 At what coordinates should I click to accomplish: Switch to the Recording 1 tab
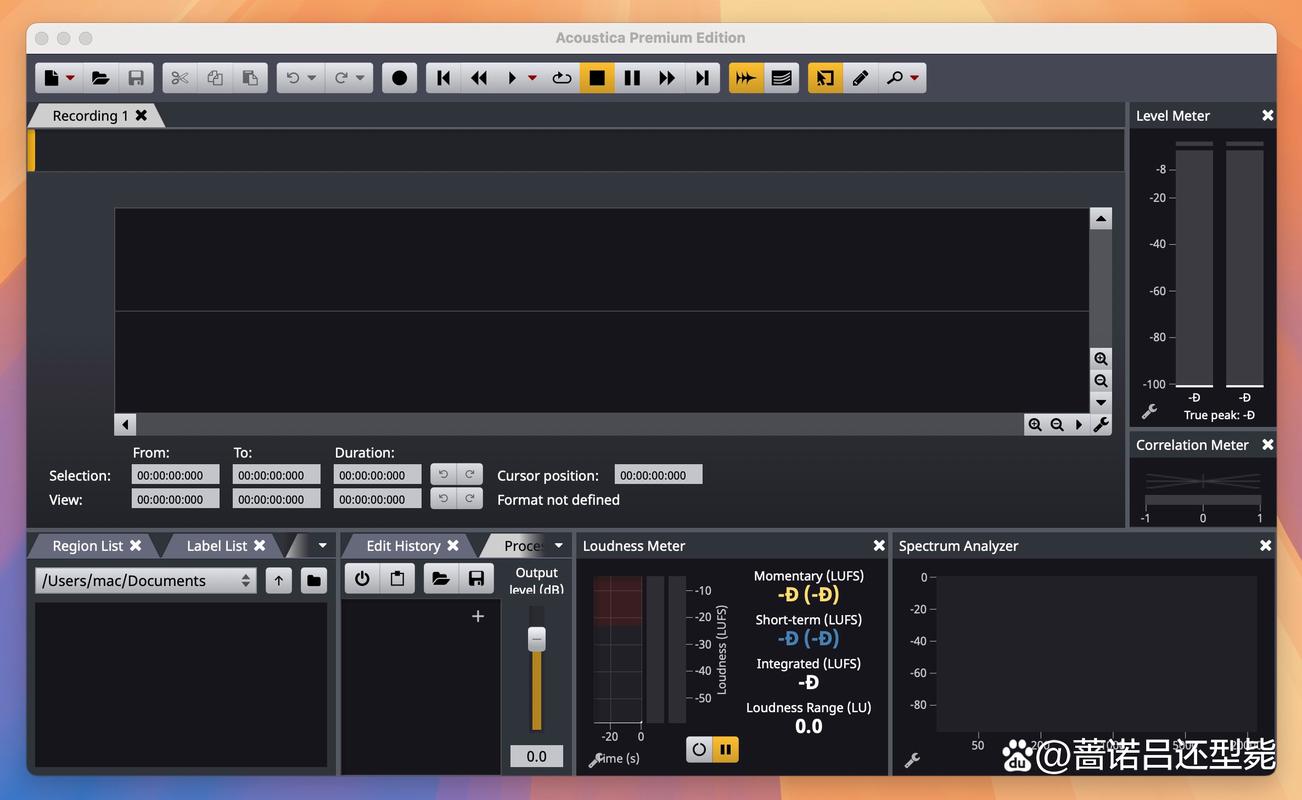90,116
